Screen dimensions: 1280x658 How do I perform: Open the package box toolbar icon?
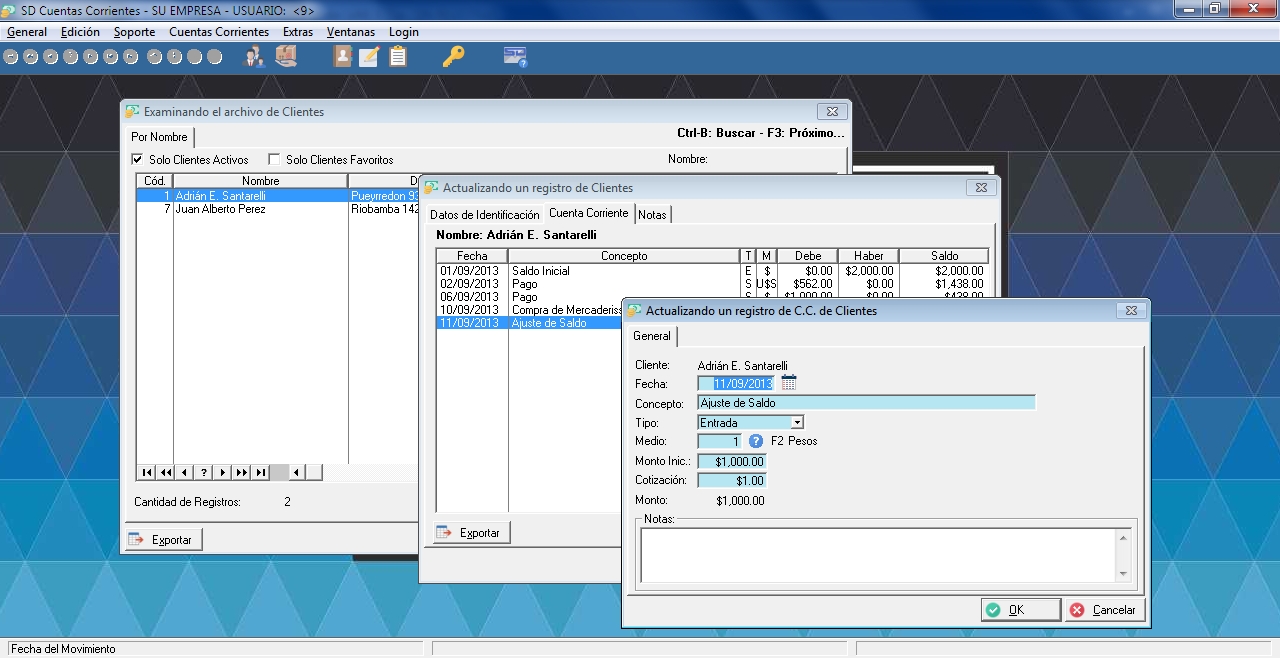tap(286, 57)
